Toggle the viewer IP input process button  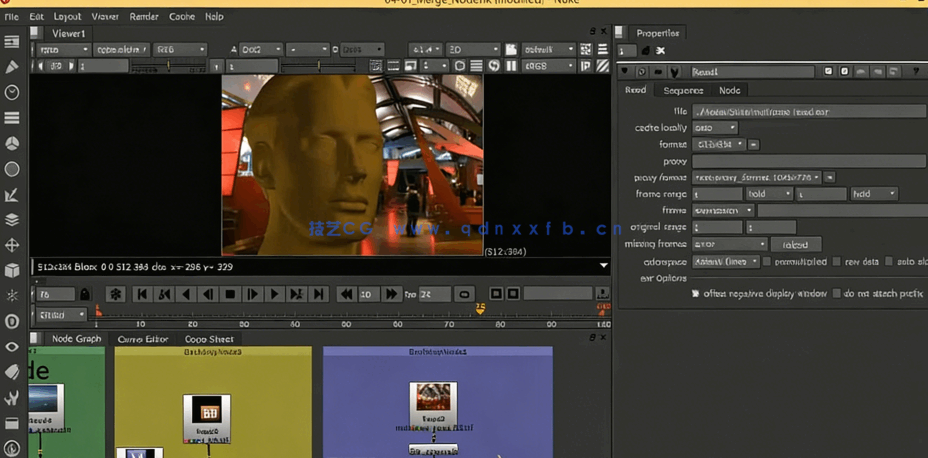tap(586, 66)
